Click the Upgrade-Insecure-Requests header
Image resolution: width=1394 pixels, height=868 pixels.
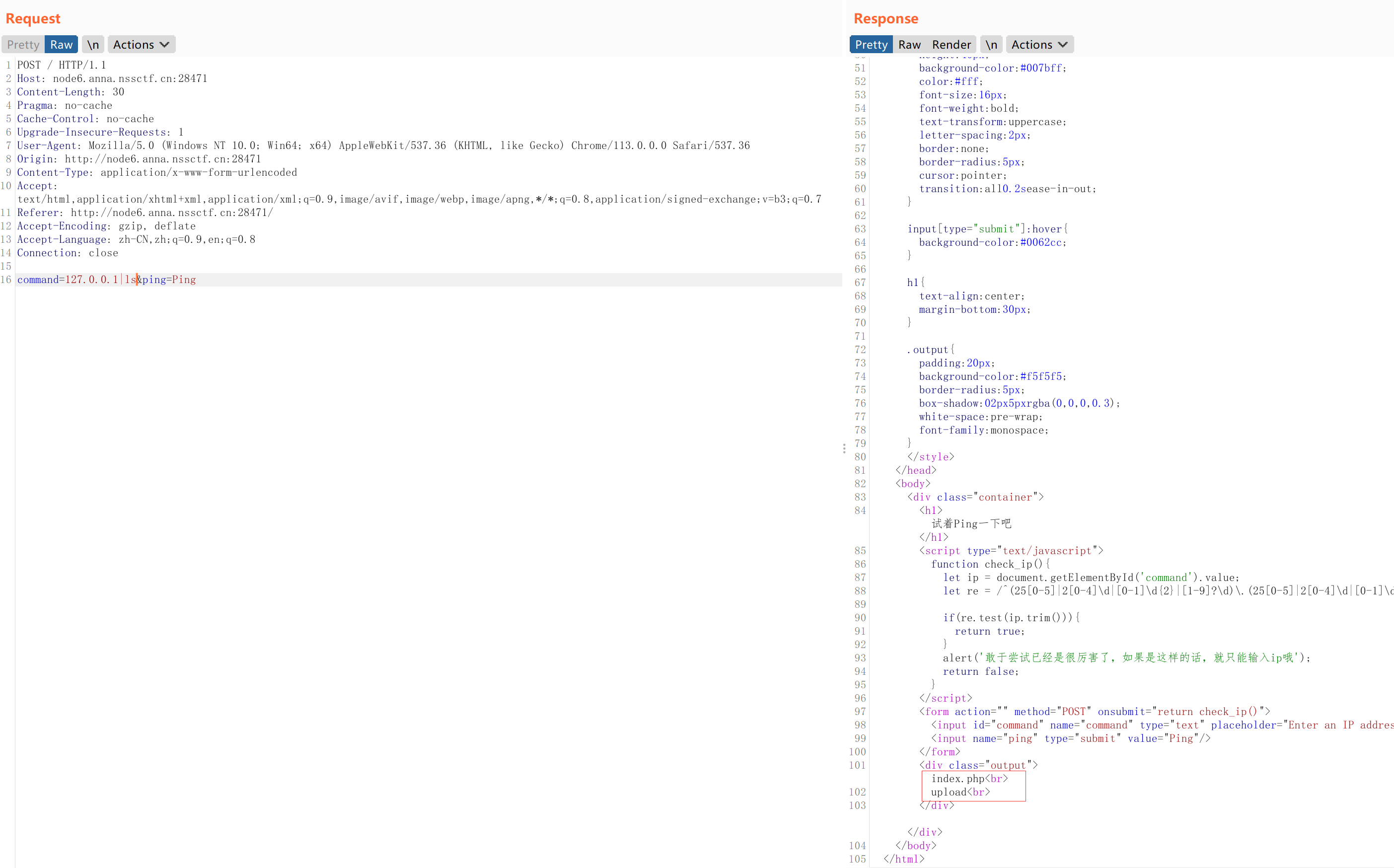pos(100,132)
